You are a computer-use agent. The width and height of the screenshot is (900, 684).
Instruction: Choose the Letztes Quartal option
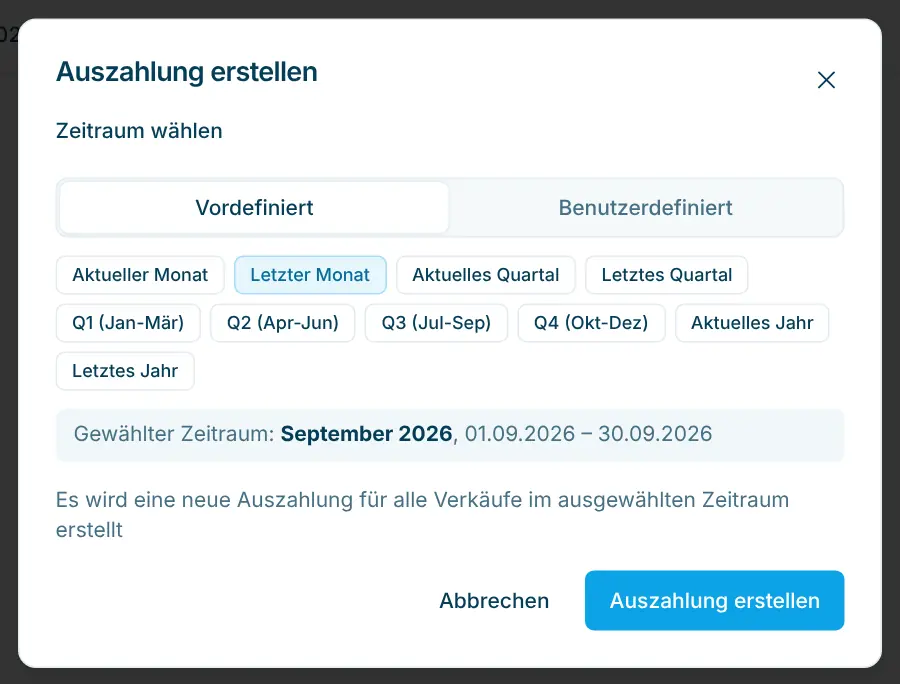666,275
